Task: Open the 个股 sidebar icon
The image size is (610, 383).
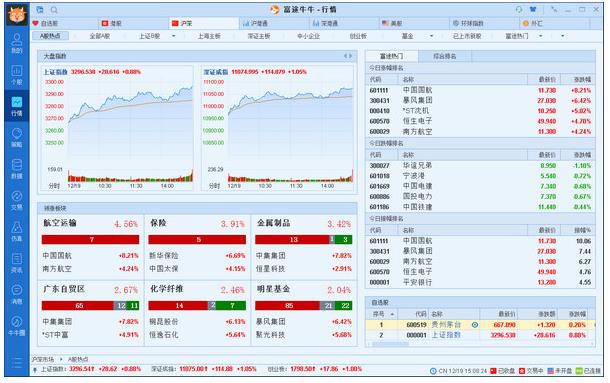Action: [x=16, y=75]
